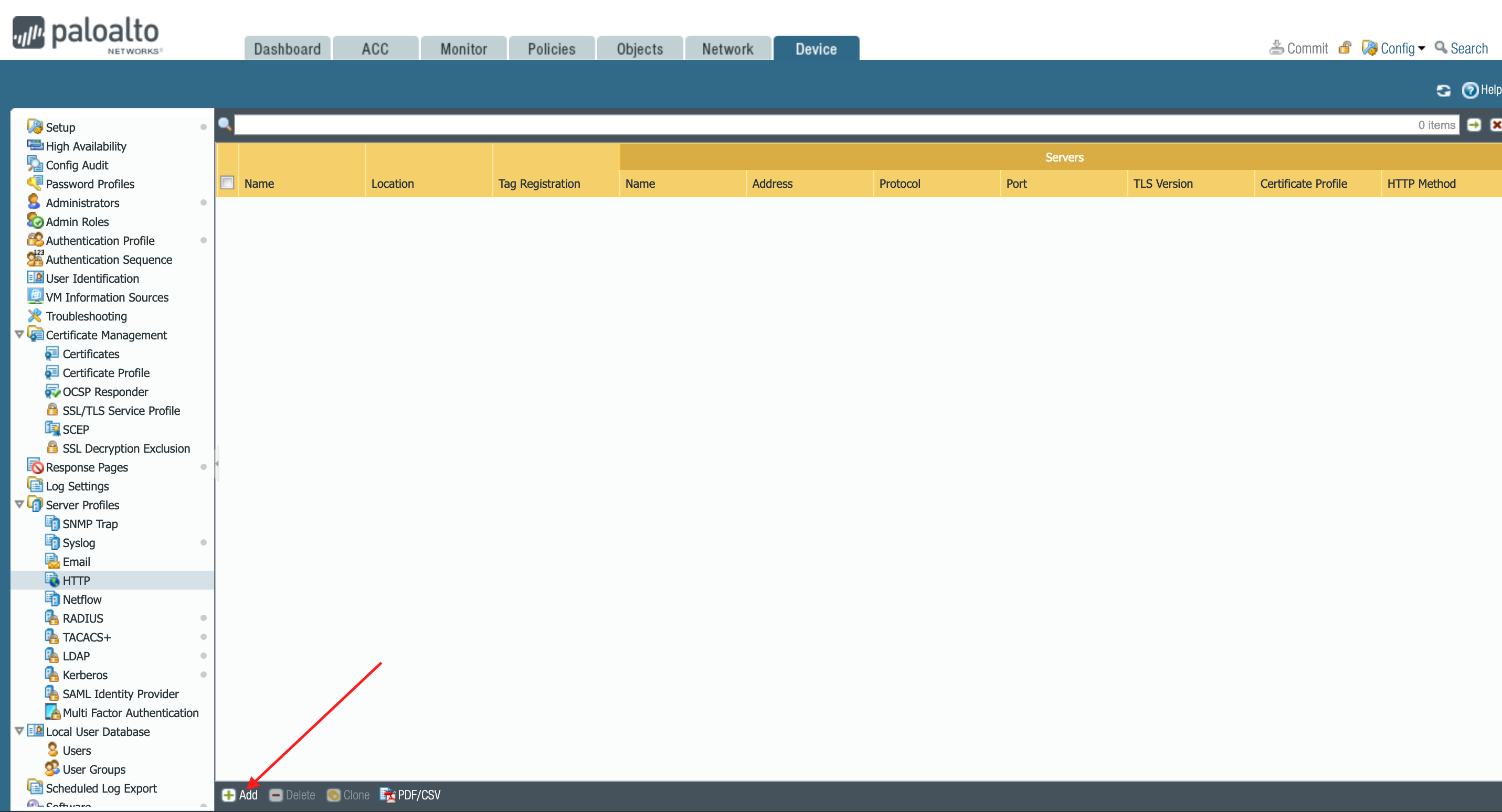
Task: Open the Email server profiles page
Action: [x=53, y=561]
